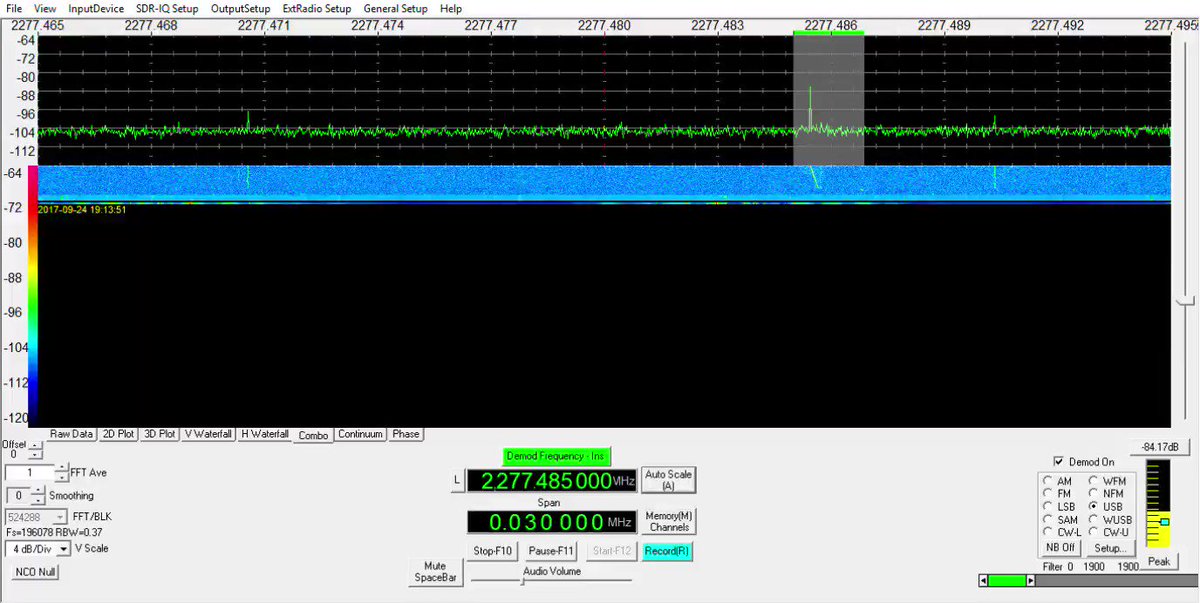Click the Audio Volume slider
This screenshot has height=603, width=1200.
click(522, 579)
